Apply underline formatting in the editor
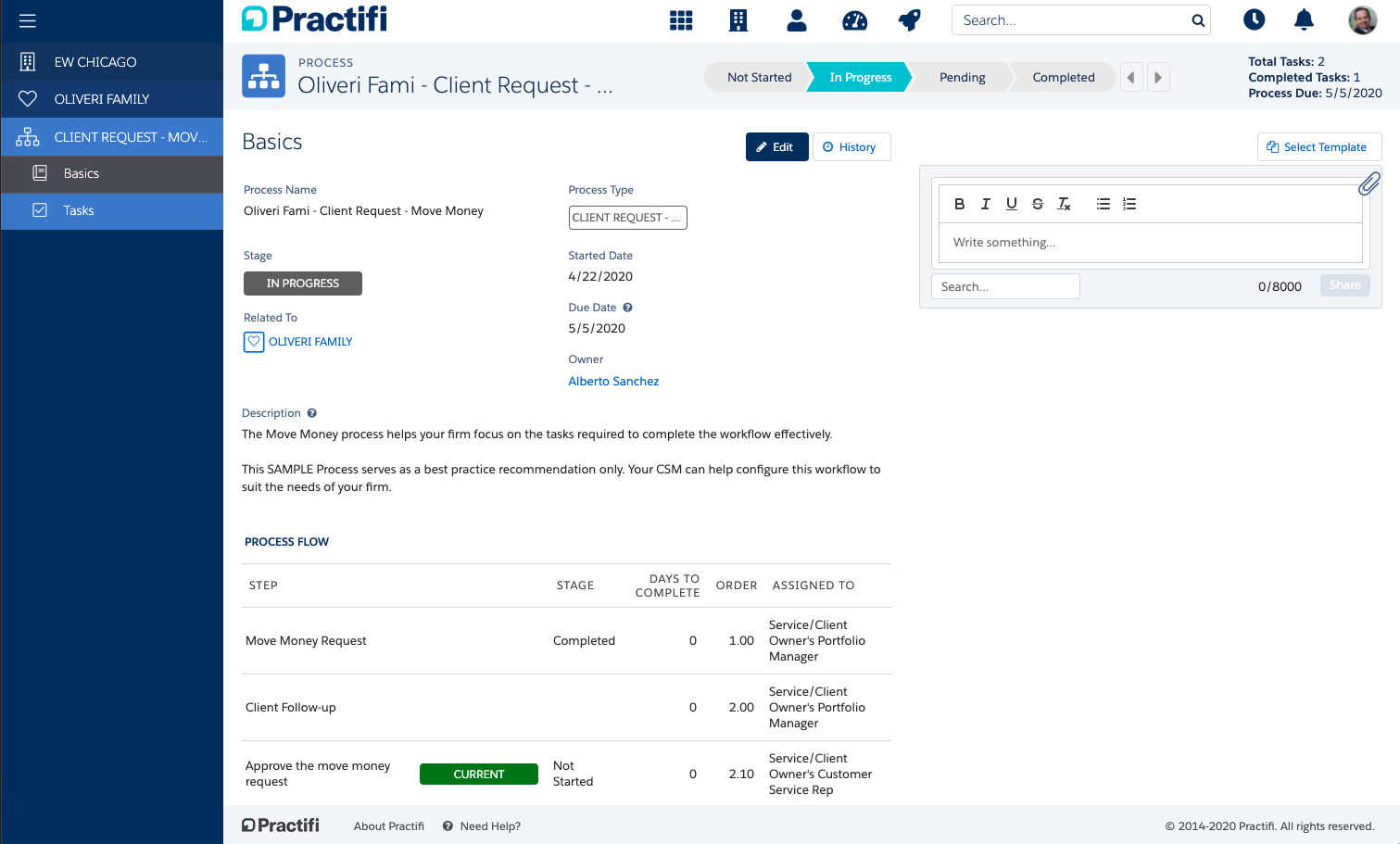1400x844 pixels. (x=1012, y=204)
